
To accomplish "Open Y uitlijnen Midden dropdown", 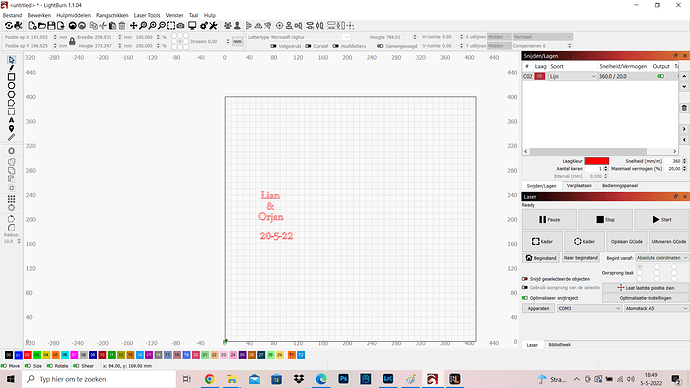I will [499, 46].
